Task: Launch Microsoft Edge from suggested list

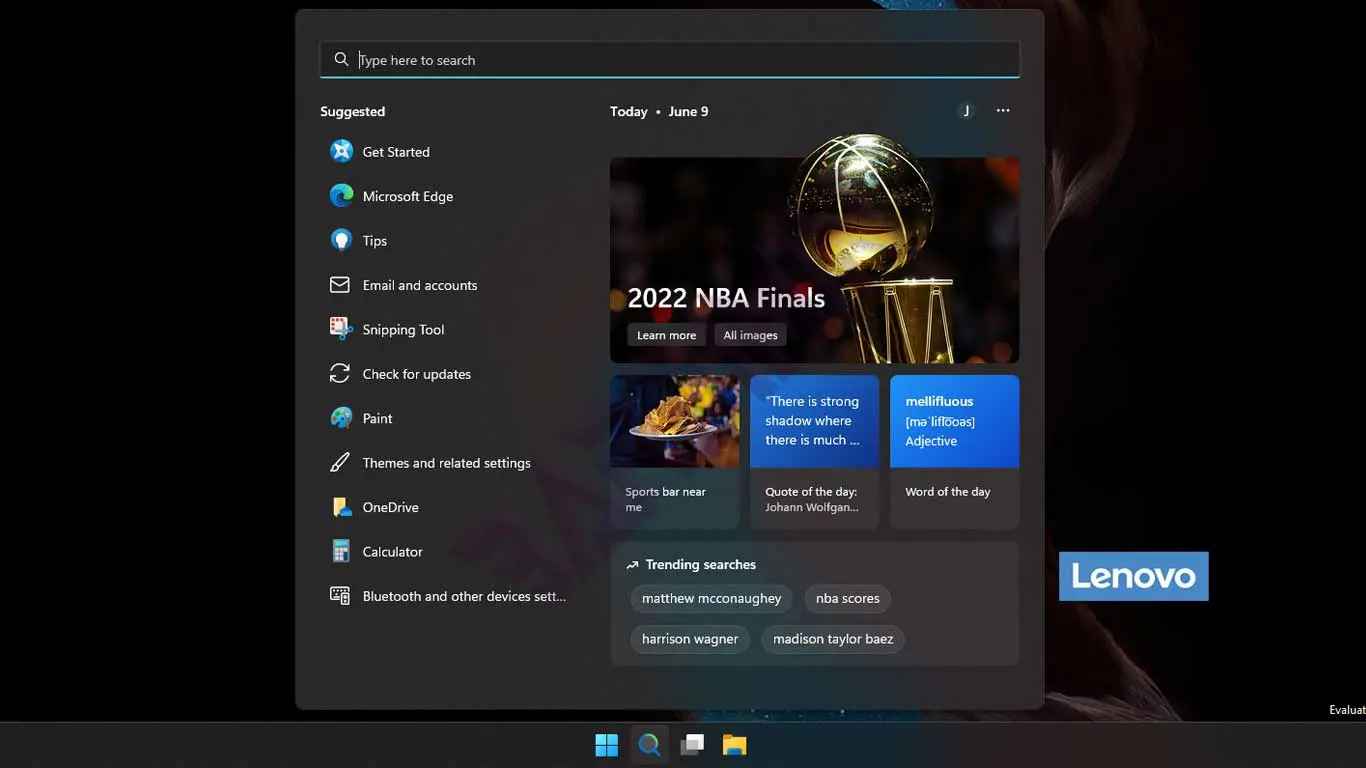Action: [342, 196]
